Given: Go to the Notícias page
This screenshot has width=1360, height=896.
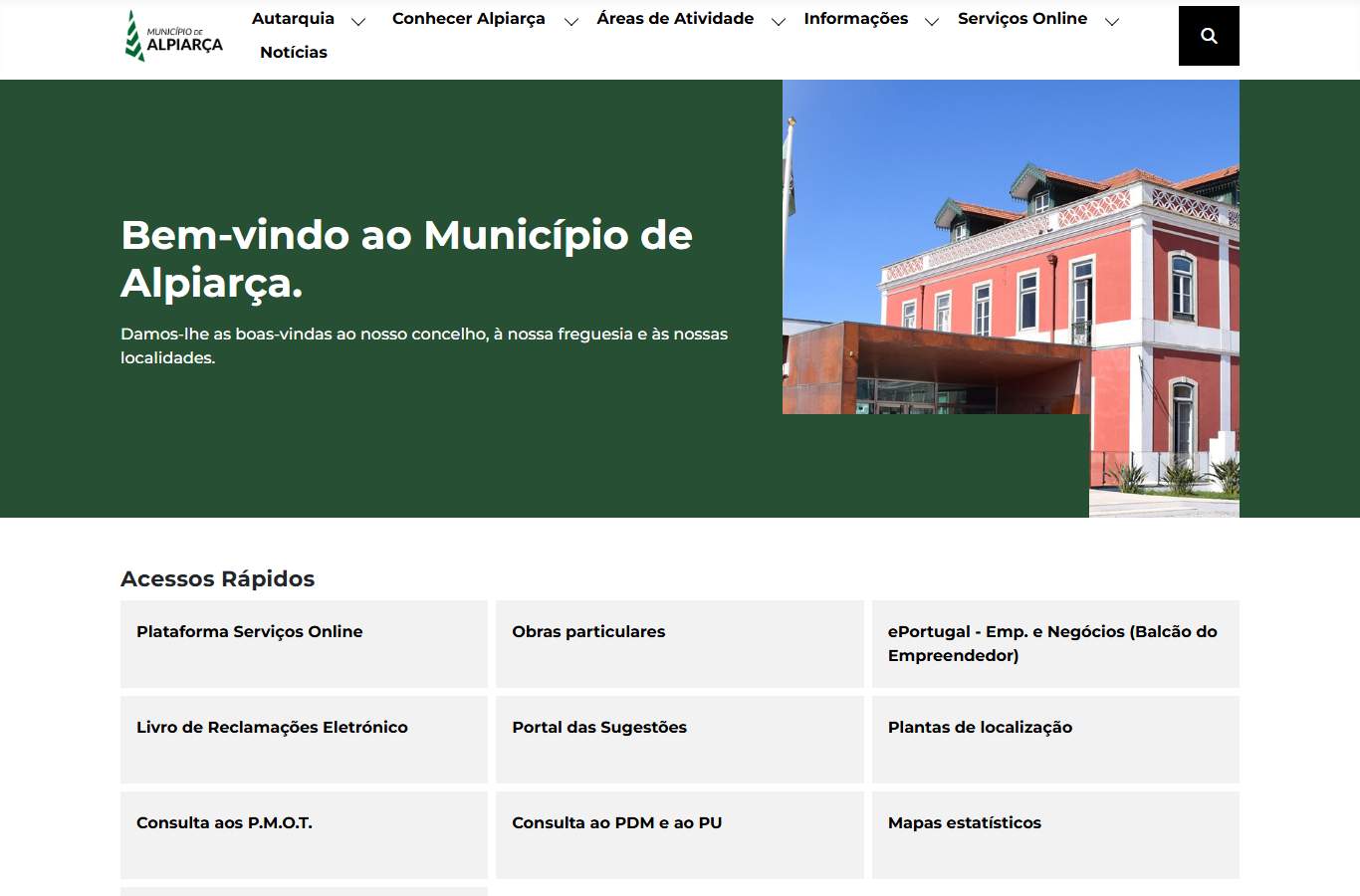Looking at the screenshot, I should point(294,53).
